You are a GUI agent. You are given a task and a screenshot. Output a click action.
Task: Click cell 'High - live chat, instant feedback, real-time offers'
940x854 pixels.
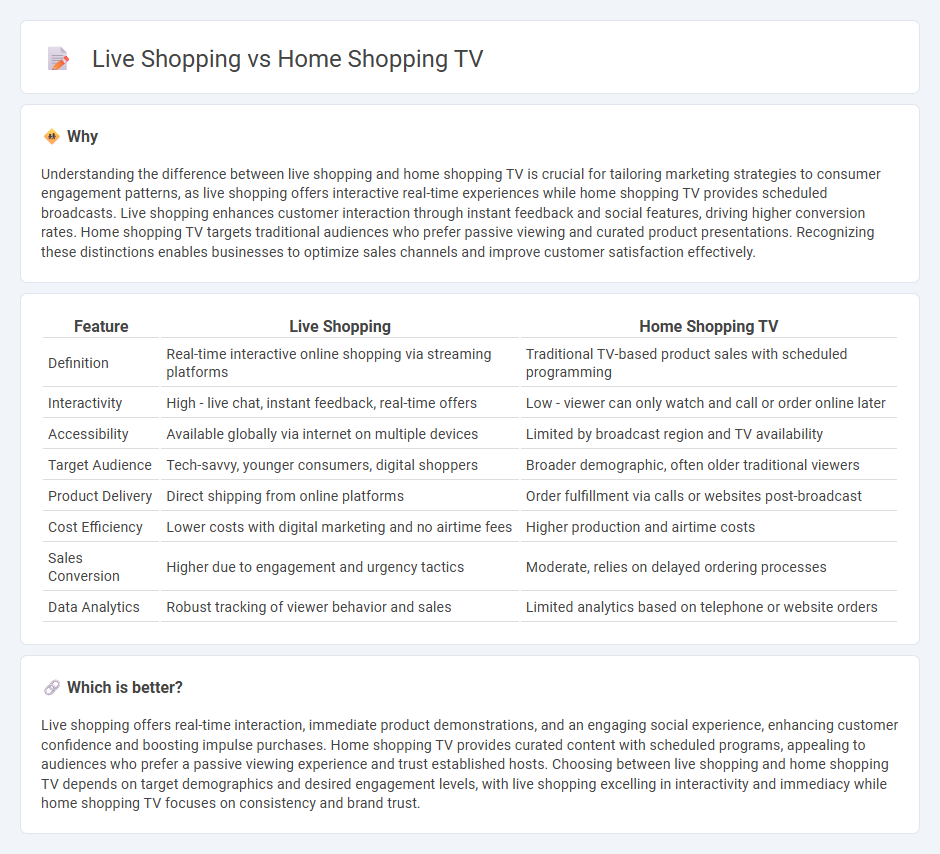click(x=340, y=403)
